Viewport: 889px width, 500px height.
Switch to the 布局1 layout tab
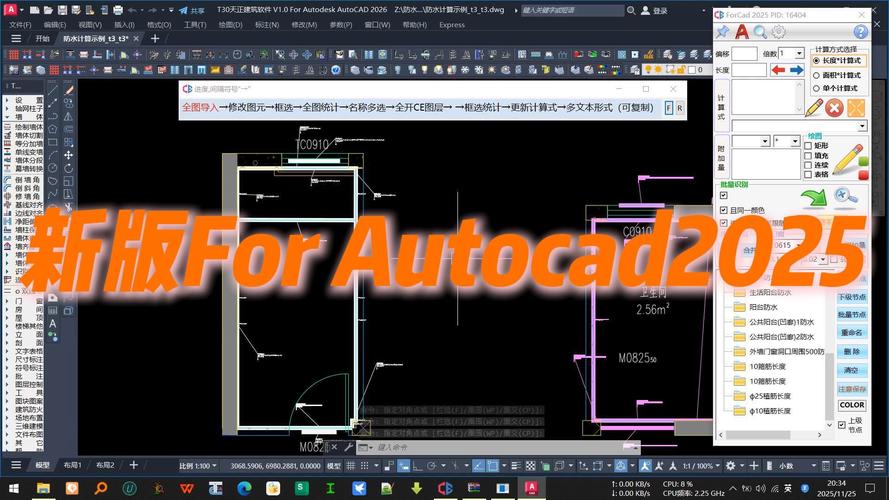73,465
